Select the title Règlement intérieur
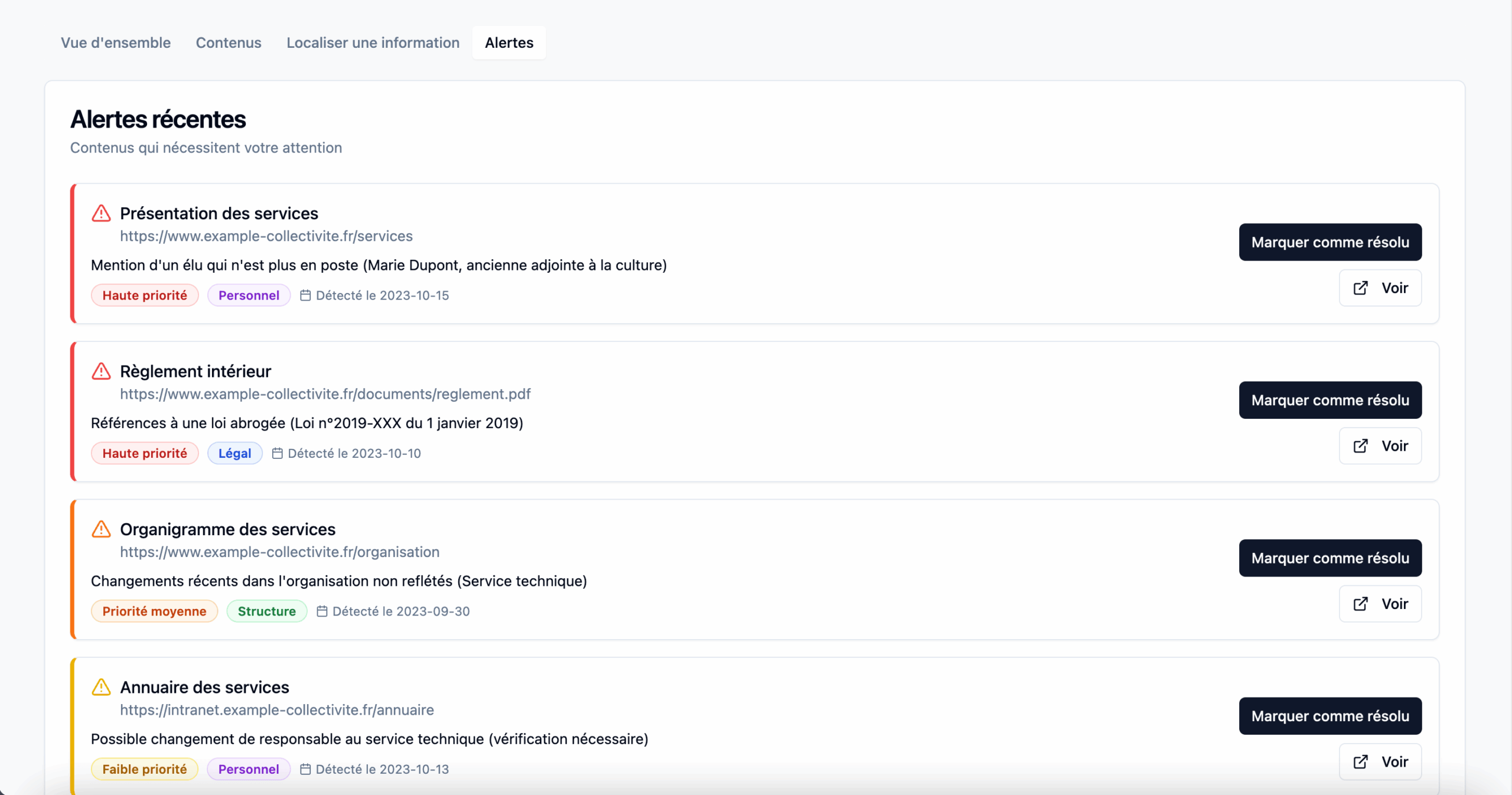Screen dimensions: 1512x795 pos(195,371)
